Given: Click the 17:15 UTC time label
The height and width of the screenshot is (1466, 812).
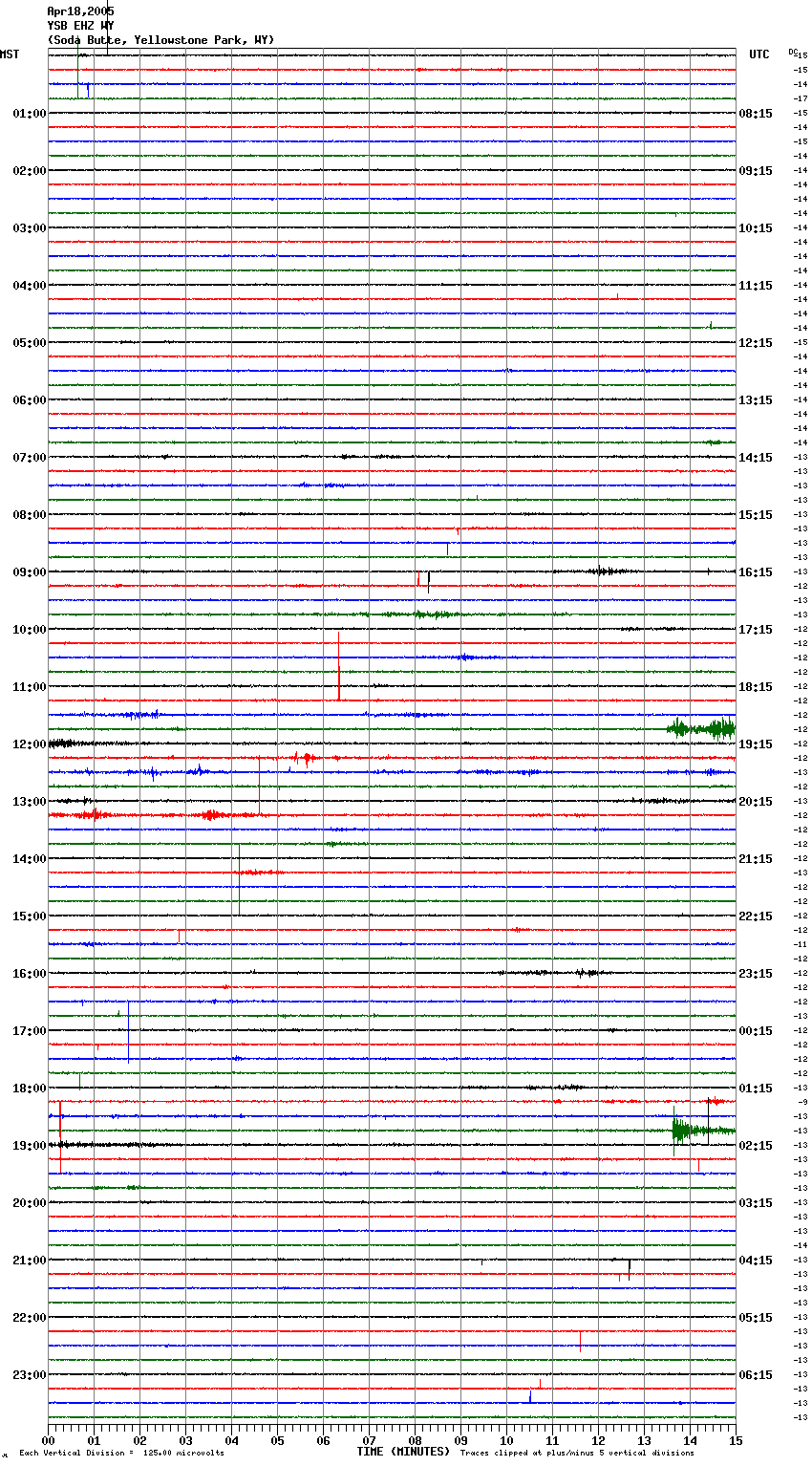Looking at the screenshot, I should coord(756,630).
